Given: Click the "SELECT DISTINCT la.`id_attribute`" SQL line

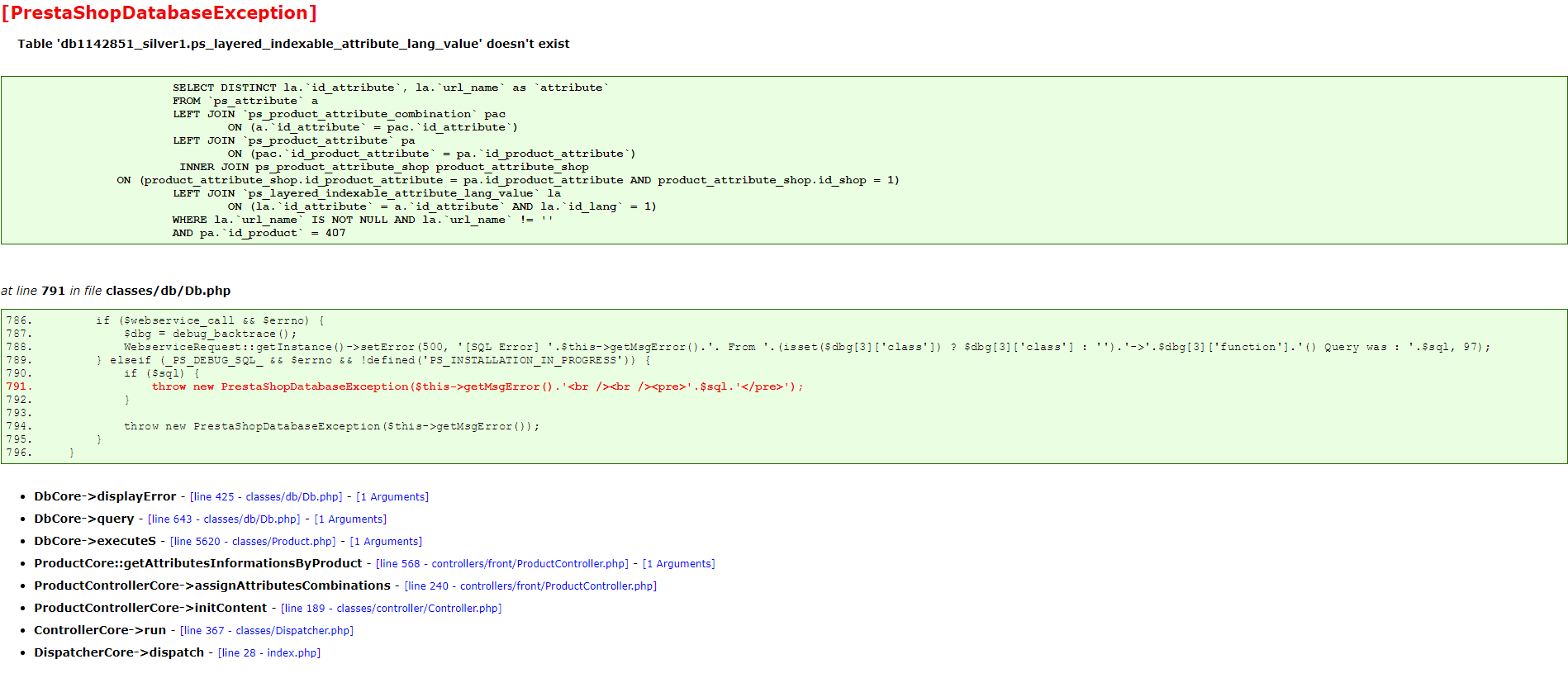Looking at the screenshot, I should click(391, 88).
